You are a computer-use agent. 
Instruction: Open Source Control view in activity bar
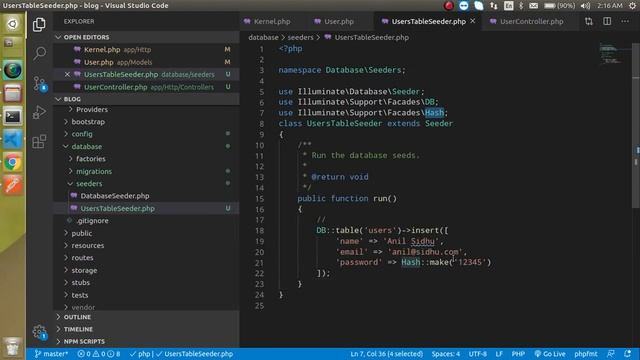39,83
